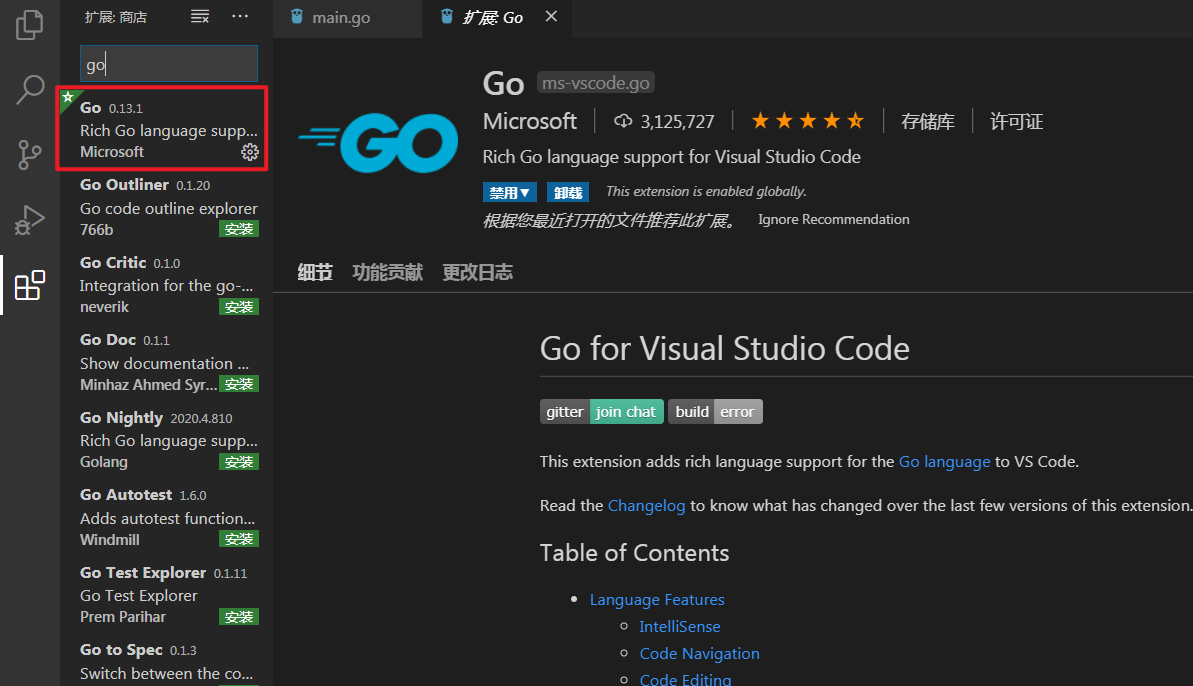Open Source Control view

click(x=30, y=154)
